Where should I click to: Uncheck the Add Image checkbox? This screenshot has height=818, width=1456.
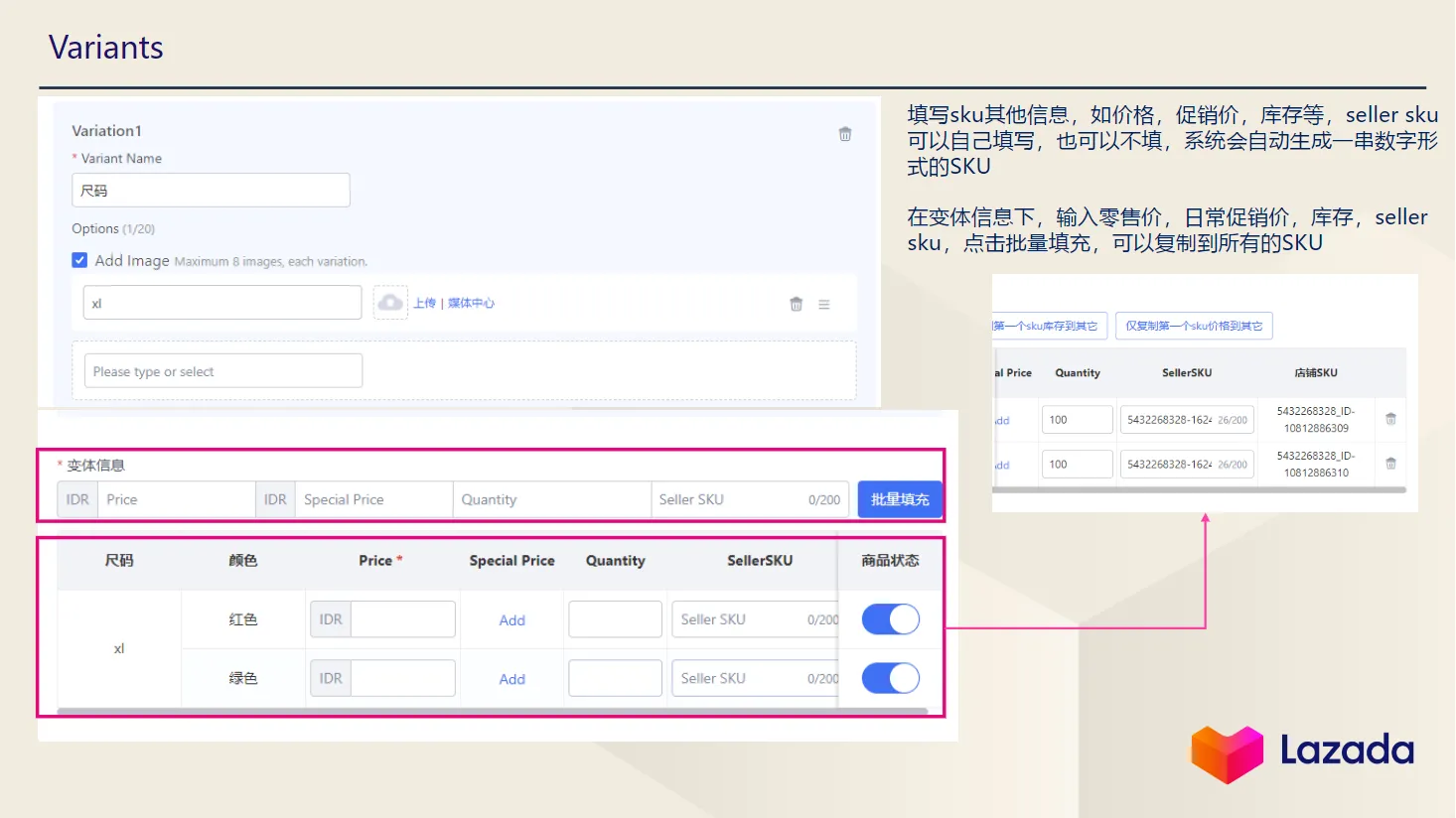point(79,259)
